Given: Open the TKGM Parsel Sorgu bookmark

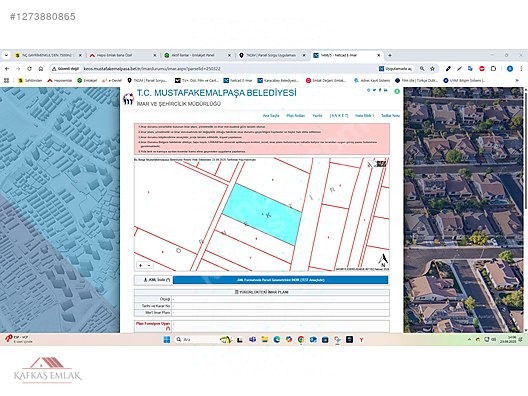Looking at the screenshot, I should pos(147,80).
